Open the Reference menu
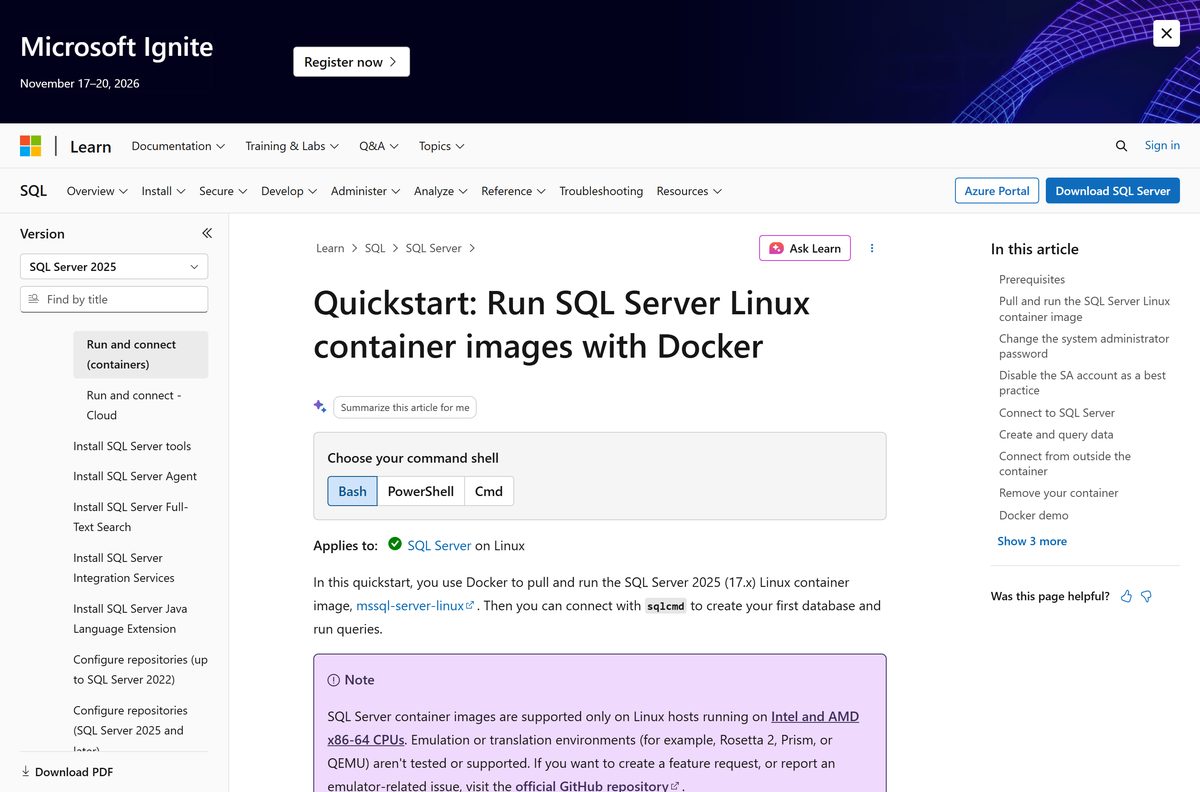Screen dimensions: 1200x792 pos(513,191)
